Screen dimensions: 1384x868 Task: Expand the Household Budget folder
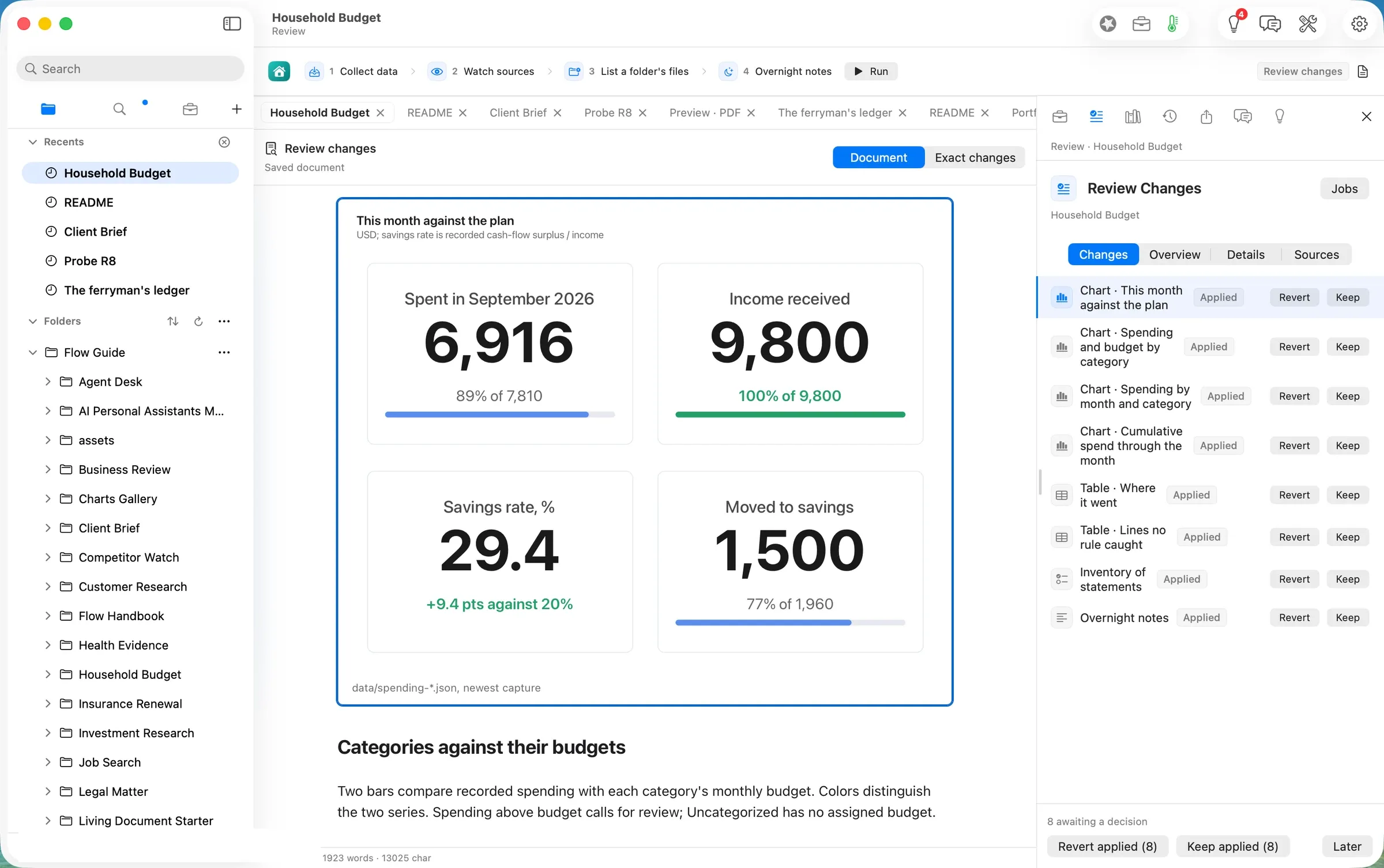tap(48, 674)
